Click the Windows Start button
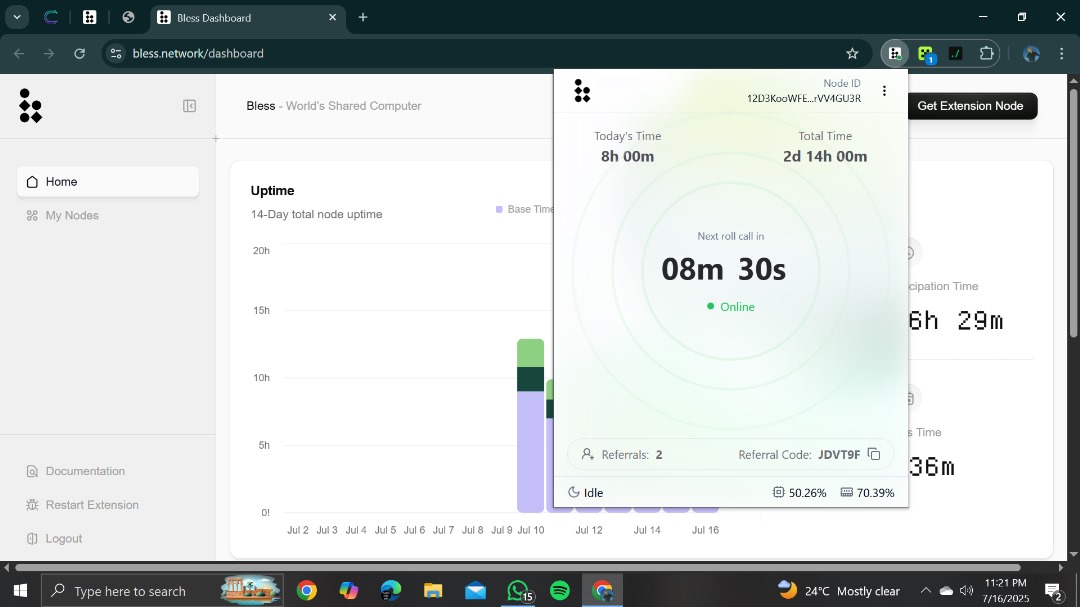This screenshot has height=607, width=1080. pos(20,590)
